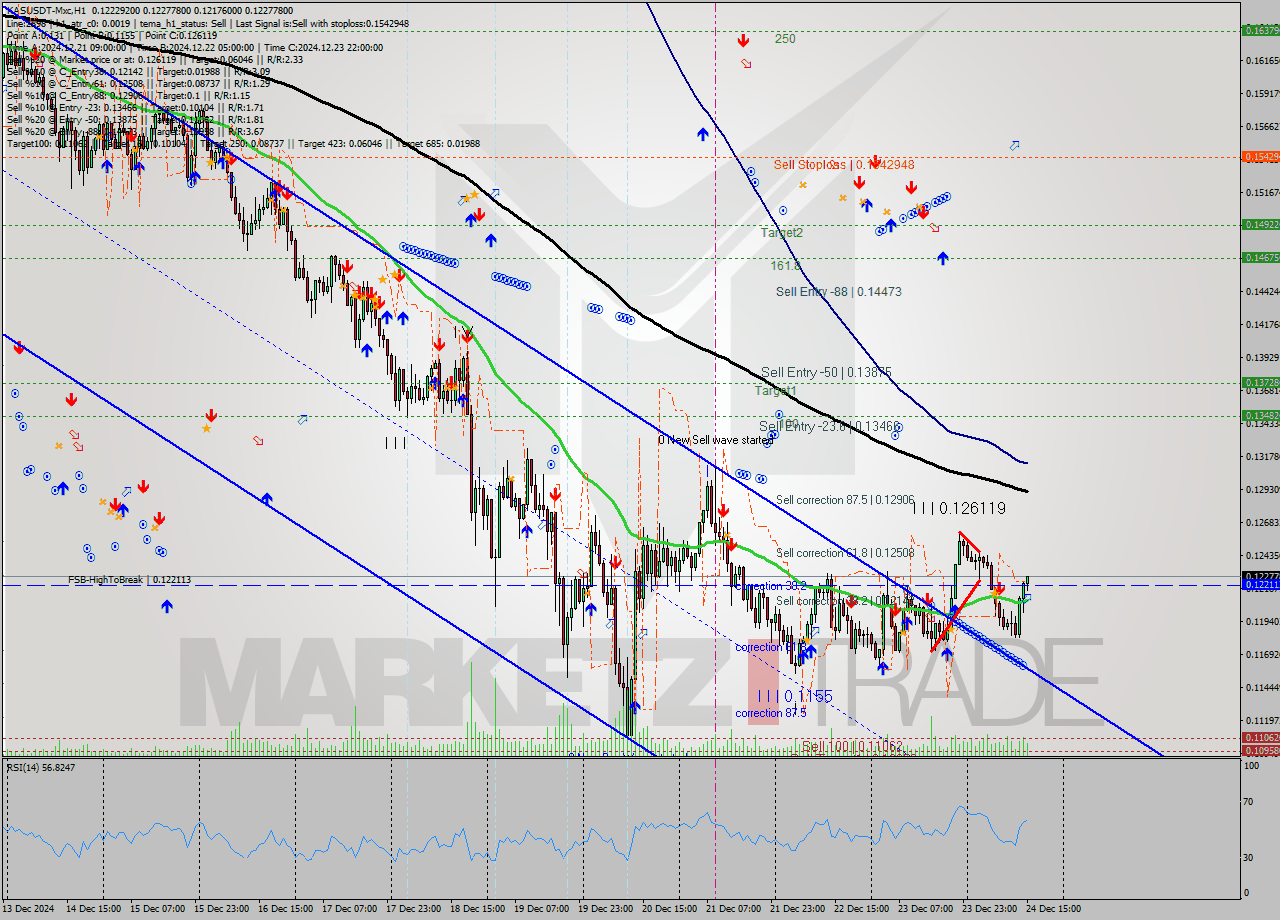Screen dimensions: 1280x920
Task: Click the '17 Dec 23:00' time axis label
Action: (413, 909)
